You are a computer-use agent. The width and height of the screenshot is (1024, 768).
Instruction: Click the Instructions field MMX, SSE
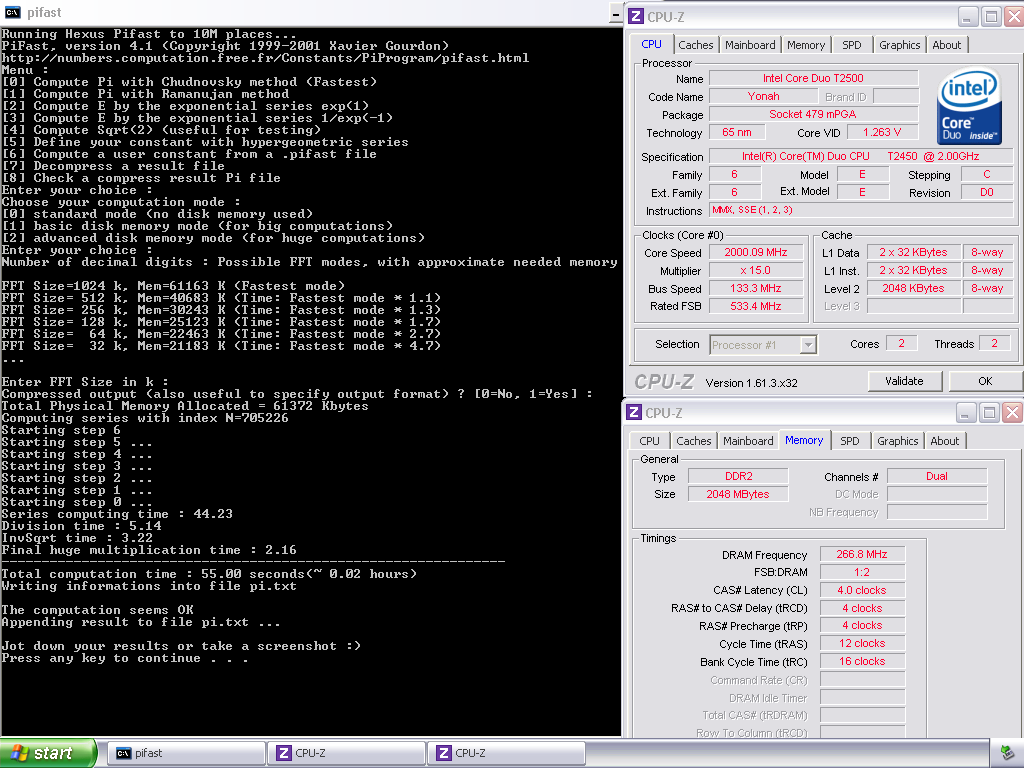click(x=861, y=210)
